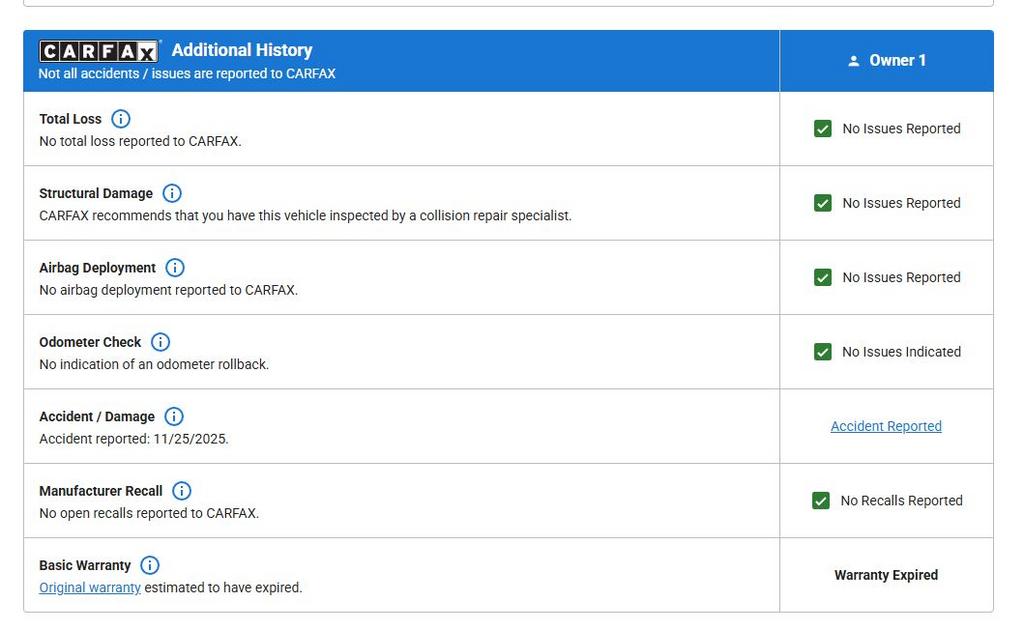Open the Manufacturer Recall info icon
1024x630 pixels.
[182, 491]
